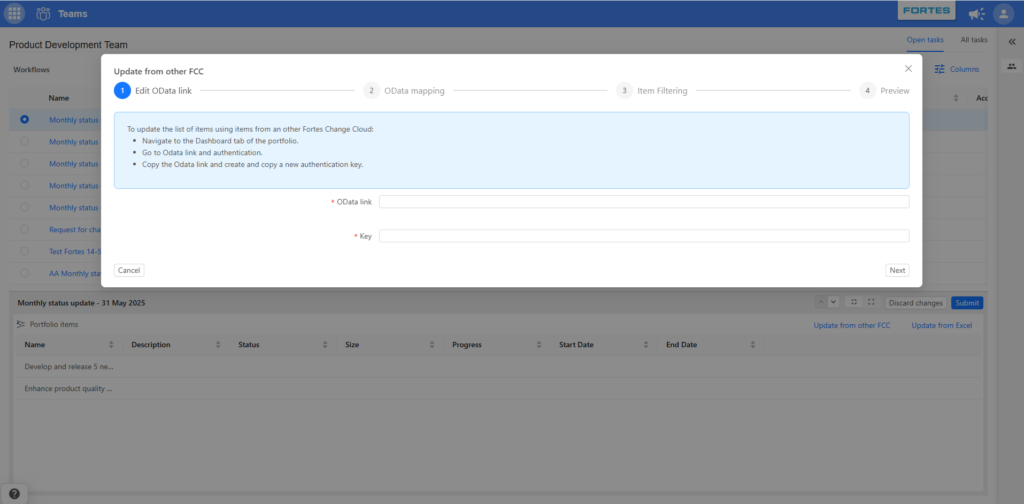The height and width of the screenshot is (504, 1024).
Task: Switch to the Open tasks tab
Action: pos(925,40)
